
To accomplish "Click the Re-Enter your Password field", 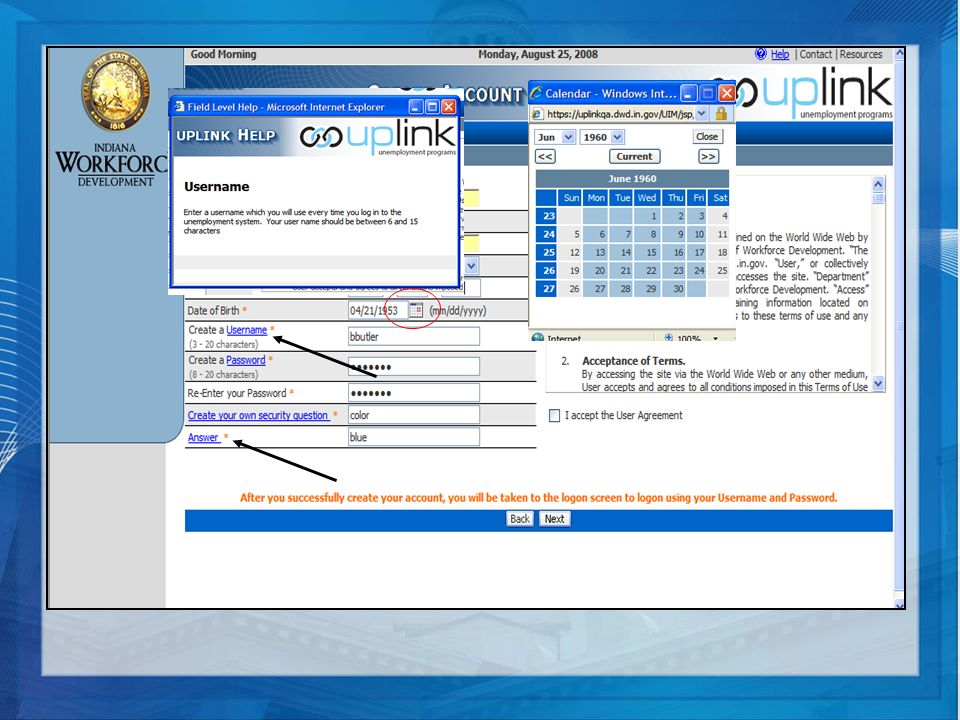I will pos(413,392).
